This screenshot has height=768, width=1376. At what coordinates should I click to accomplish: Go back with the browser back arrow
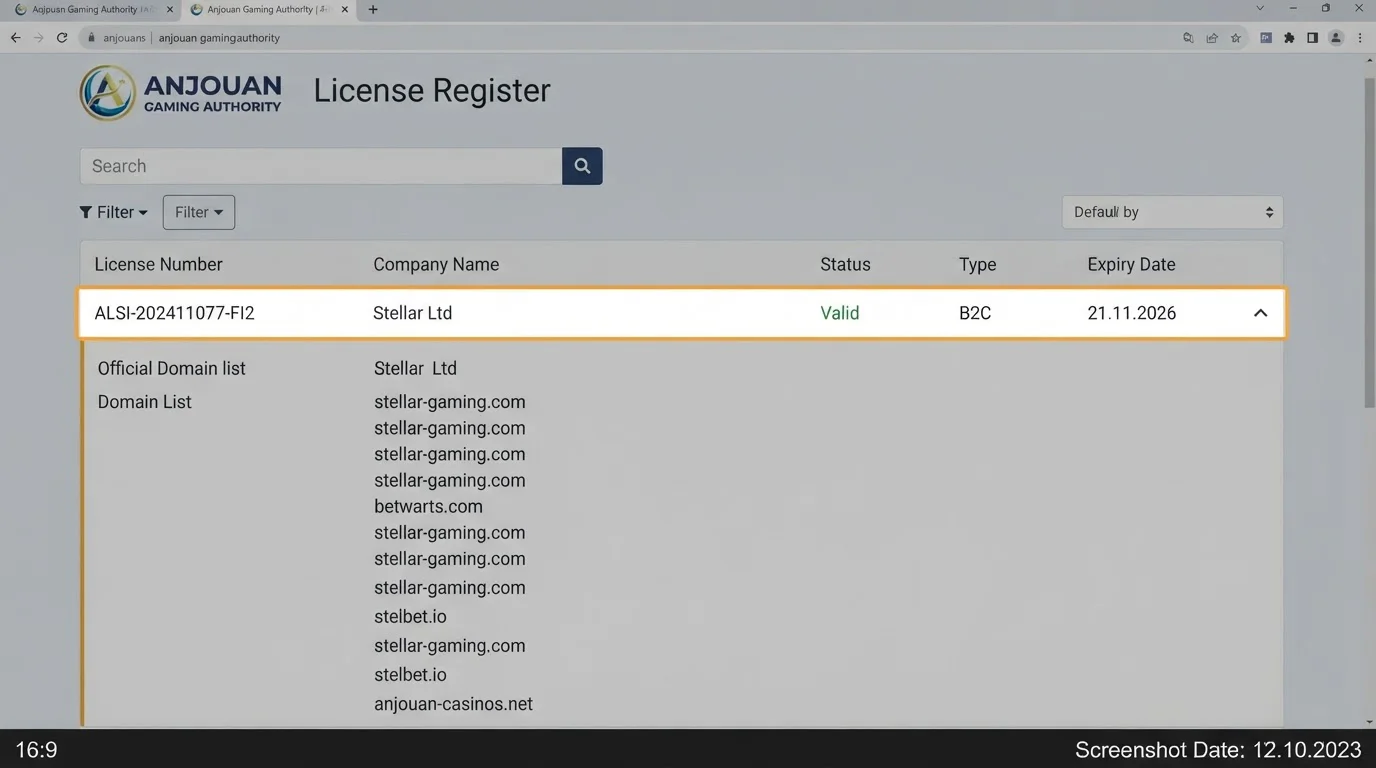point(15,38)
